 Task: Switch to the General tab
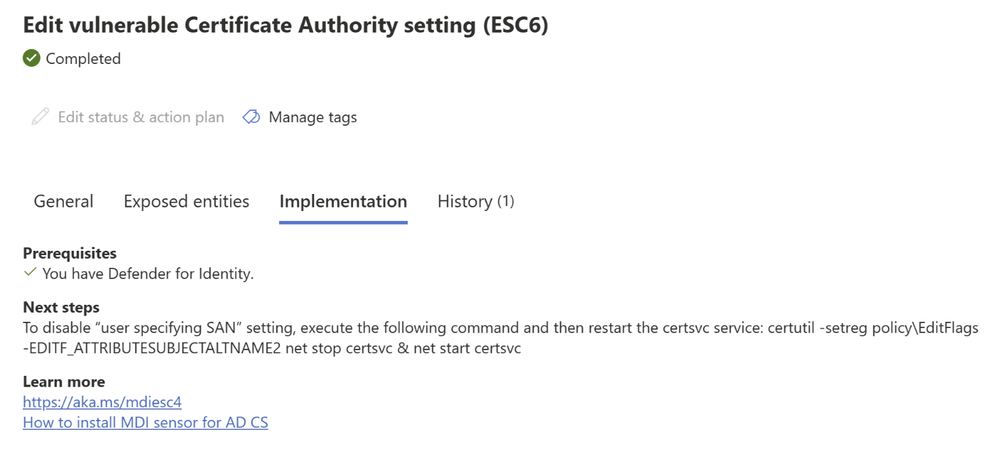[x=64, y=202]
